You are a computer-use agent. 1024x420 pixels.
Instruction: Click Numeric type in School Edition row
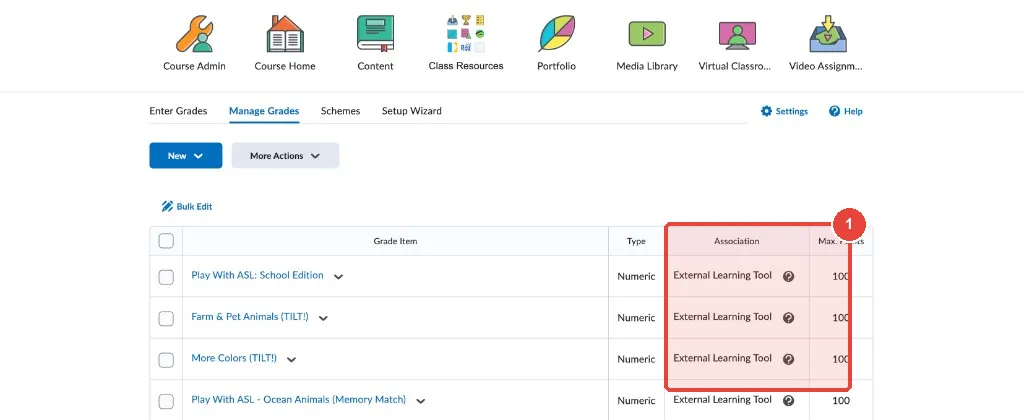pyautogui.click(x=636, y=276)
